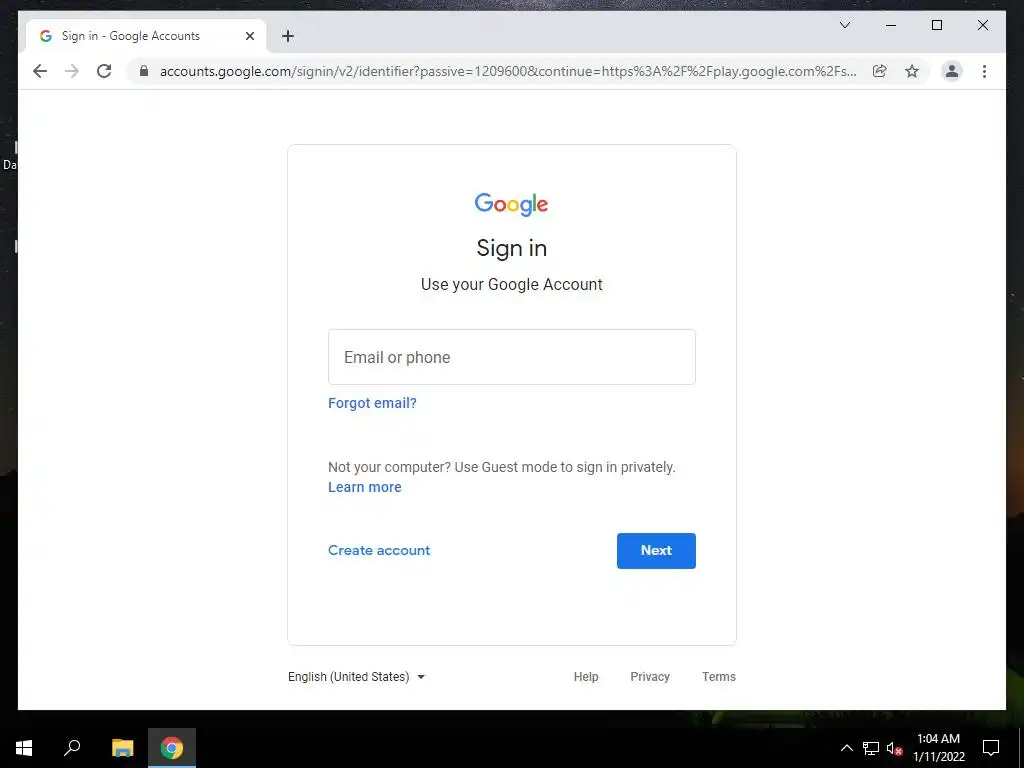1024x768 pixels.
Task: Show hidden system tray icons
Action: click(x=846, y=748)
